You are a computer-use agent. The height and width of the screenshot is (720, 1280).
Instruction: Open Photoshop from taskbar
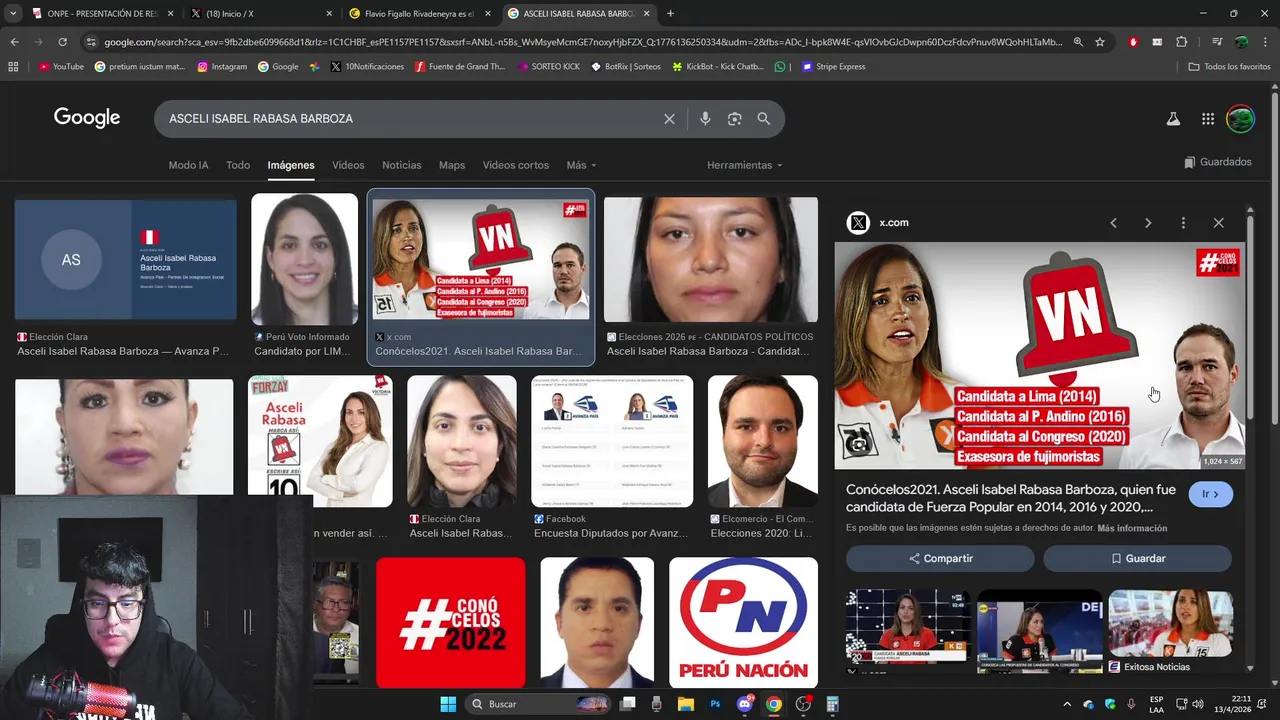click(x=715, y=704)
